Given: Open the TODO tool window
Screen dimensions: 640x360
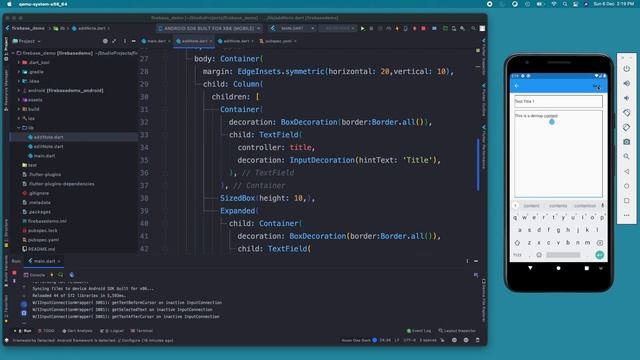Looking at the screenshot, I should pyautogui.click(x=46, y=331).
